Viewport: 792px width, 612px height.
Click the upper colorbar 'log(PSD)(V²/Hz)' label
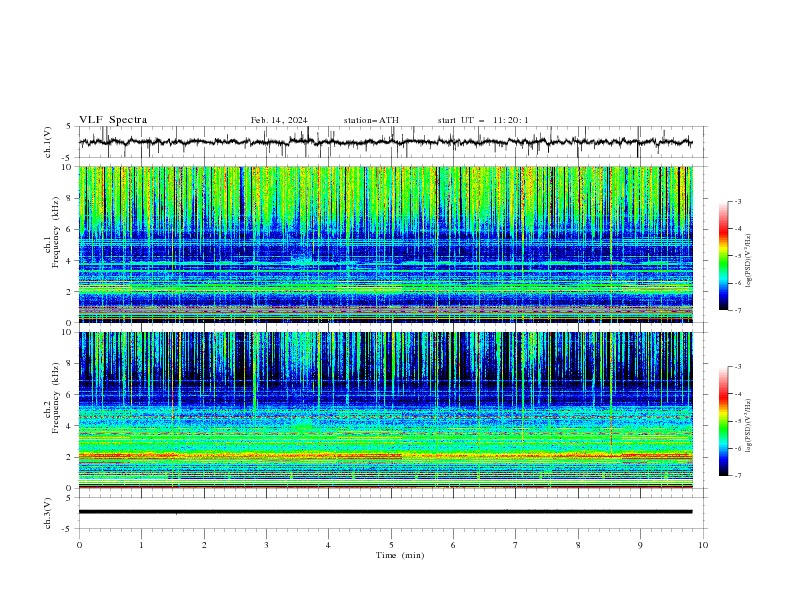point(749,261)
